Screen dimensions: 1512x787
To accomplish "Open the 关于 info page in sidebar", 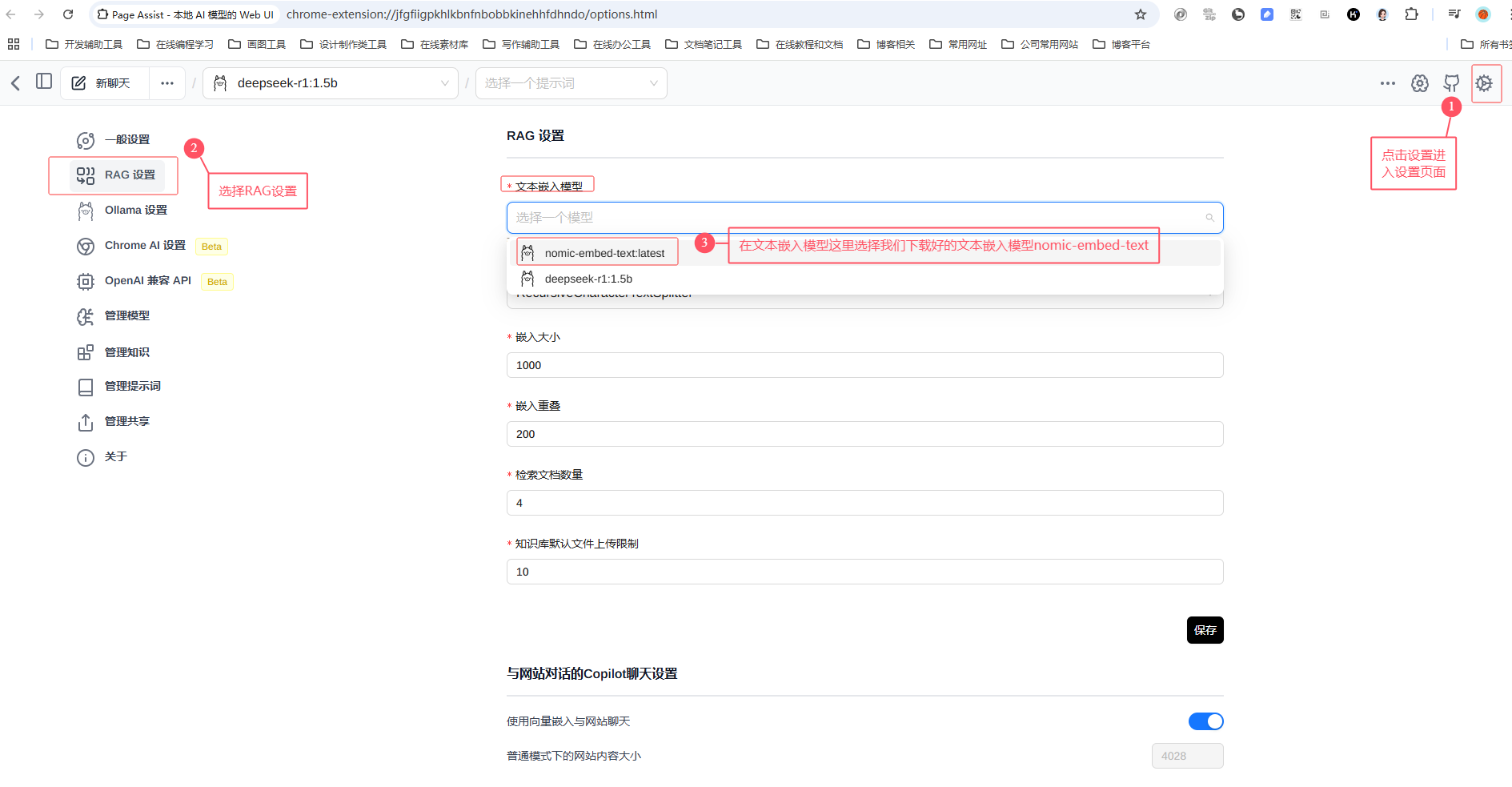I will pyautogui.click(x=117, y=456).
